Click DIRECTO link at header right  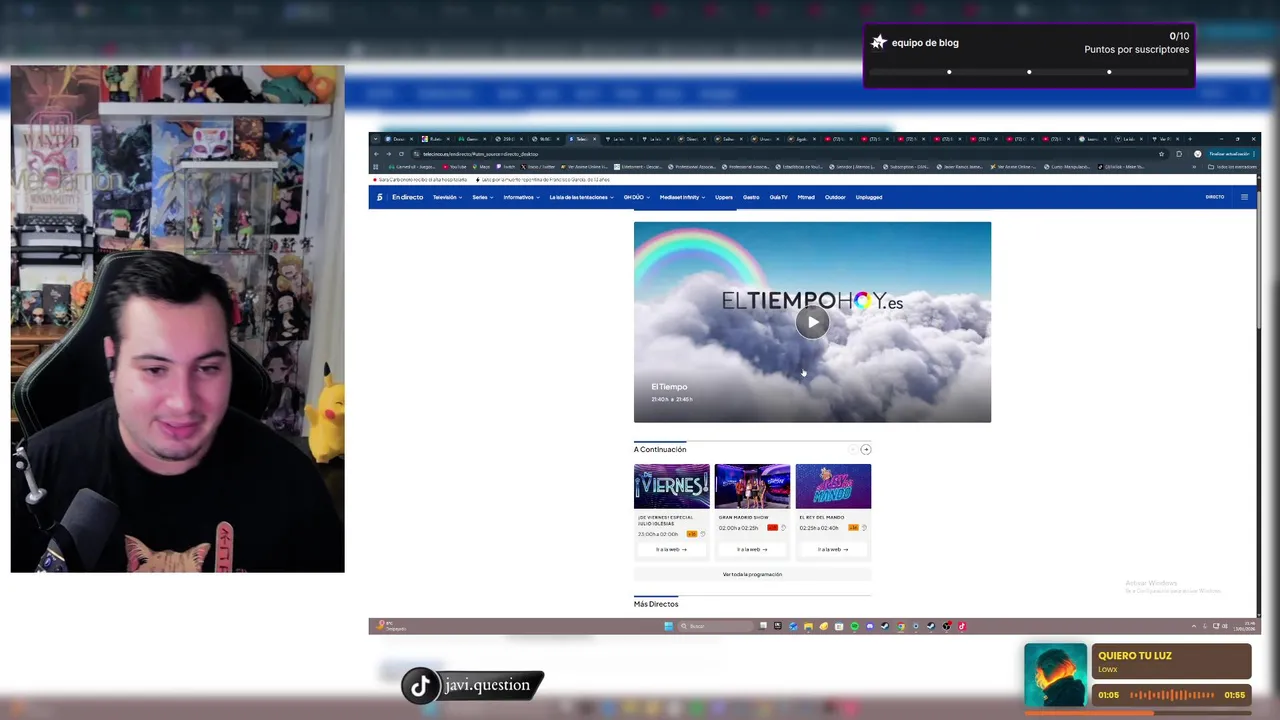coord(1215,197)
